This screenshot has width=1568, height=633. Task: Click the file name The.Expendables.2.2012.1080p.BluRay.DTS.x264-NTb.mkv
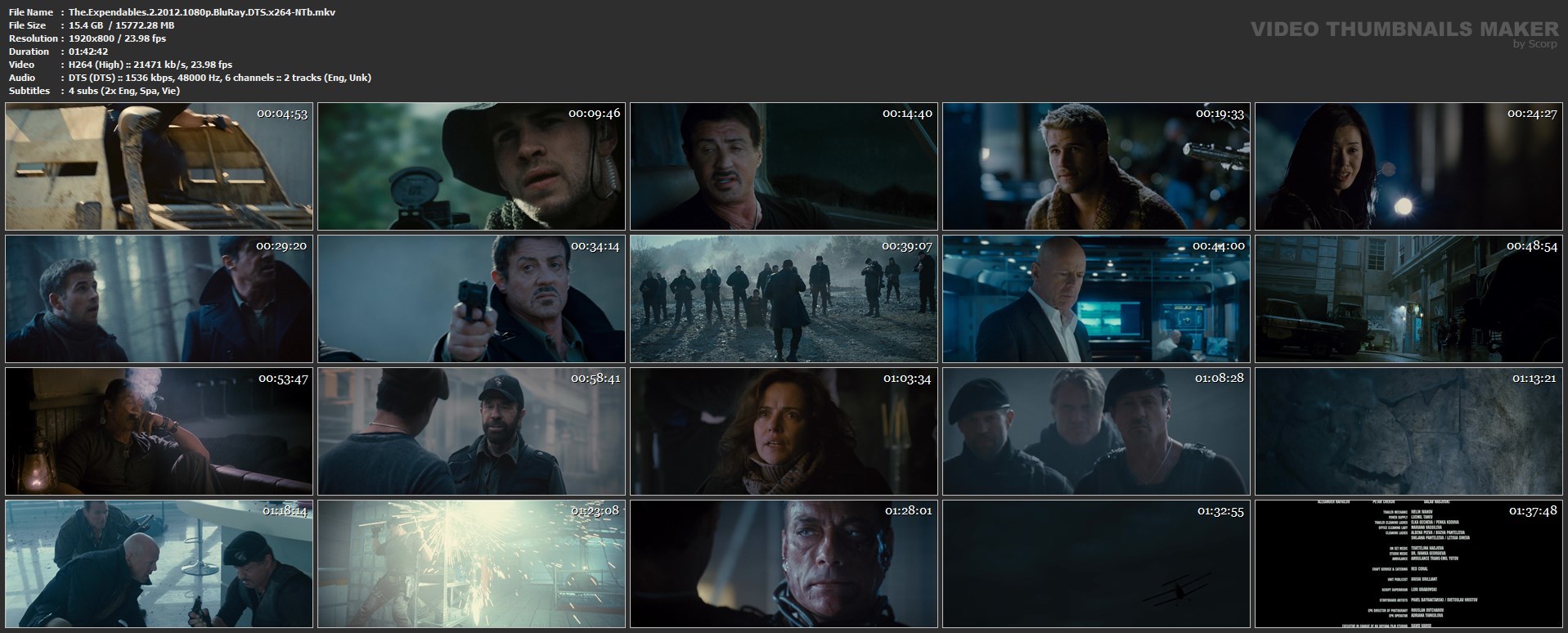202,12
